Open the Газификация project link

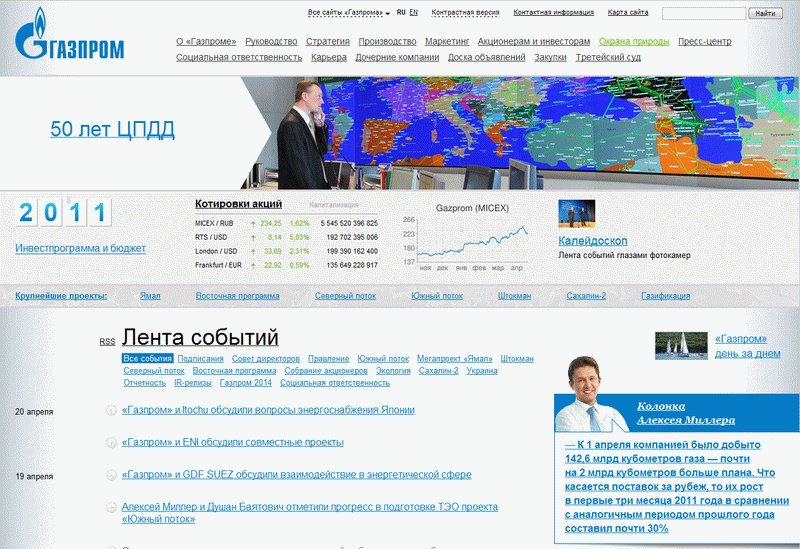666,296
